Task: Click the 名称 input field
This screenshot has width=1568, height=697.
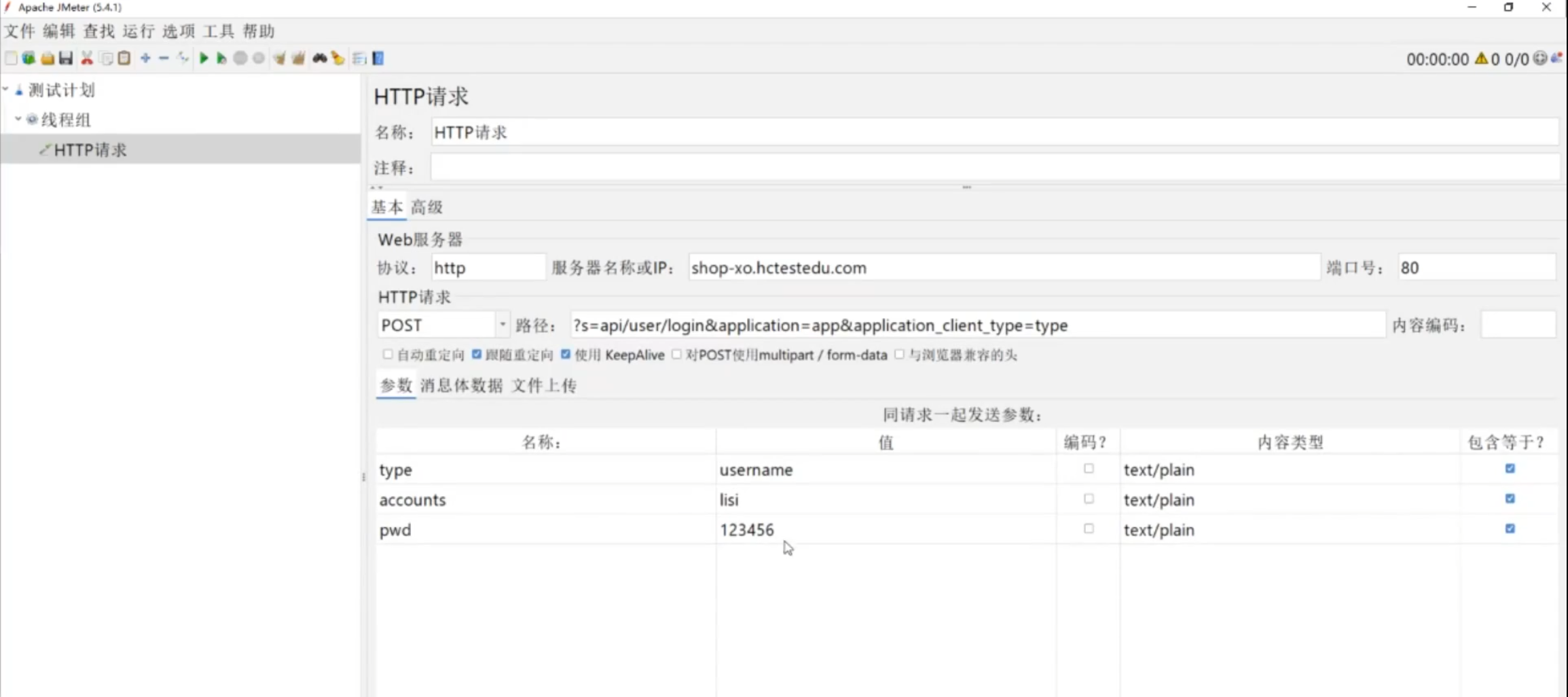Action: [x=994, y=132]
